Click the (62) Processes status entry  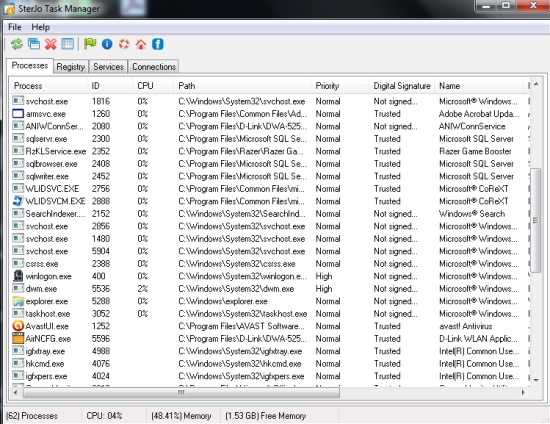(x=32, y=416)
